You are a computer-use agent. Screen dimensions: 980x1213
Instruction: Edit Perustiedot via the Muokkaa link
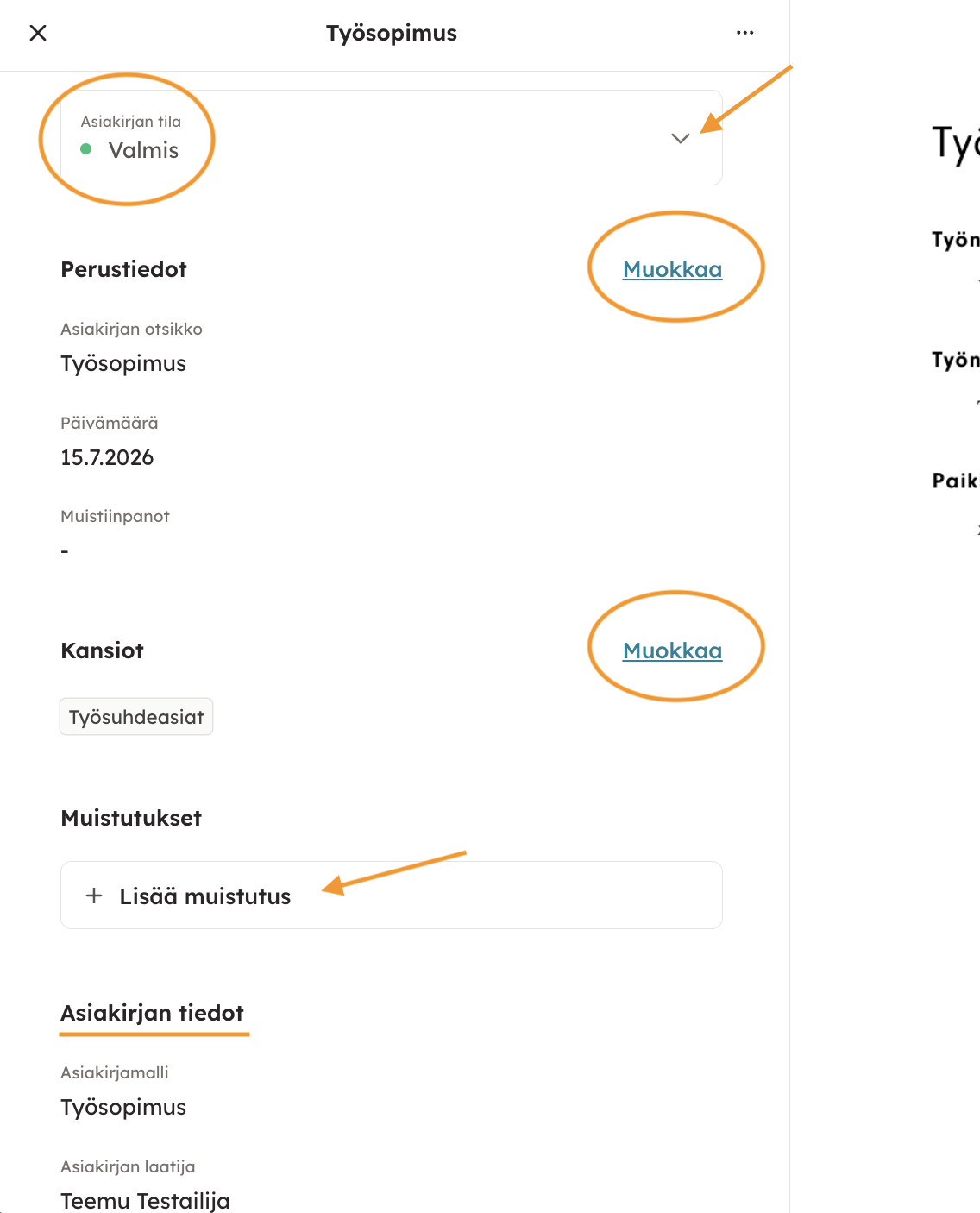(x=673, y=269)
